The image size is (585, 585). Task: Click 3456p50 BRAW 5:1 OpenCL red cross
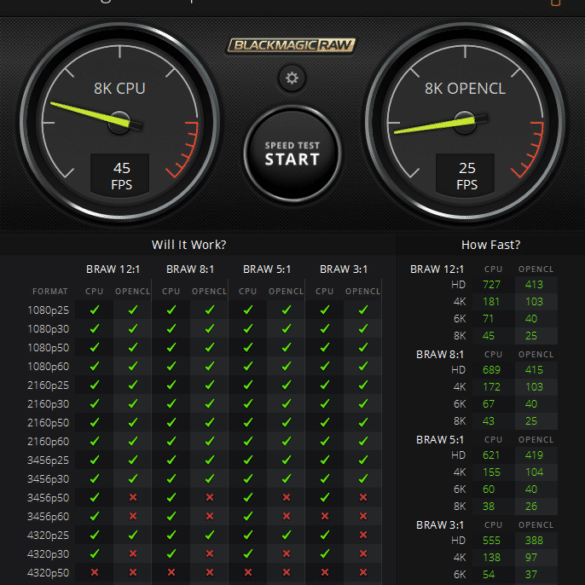(x=286, y=497)
